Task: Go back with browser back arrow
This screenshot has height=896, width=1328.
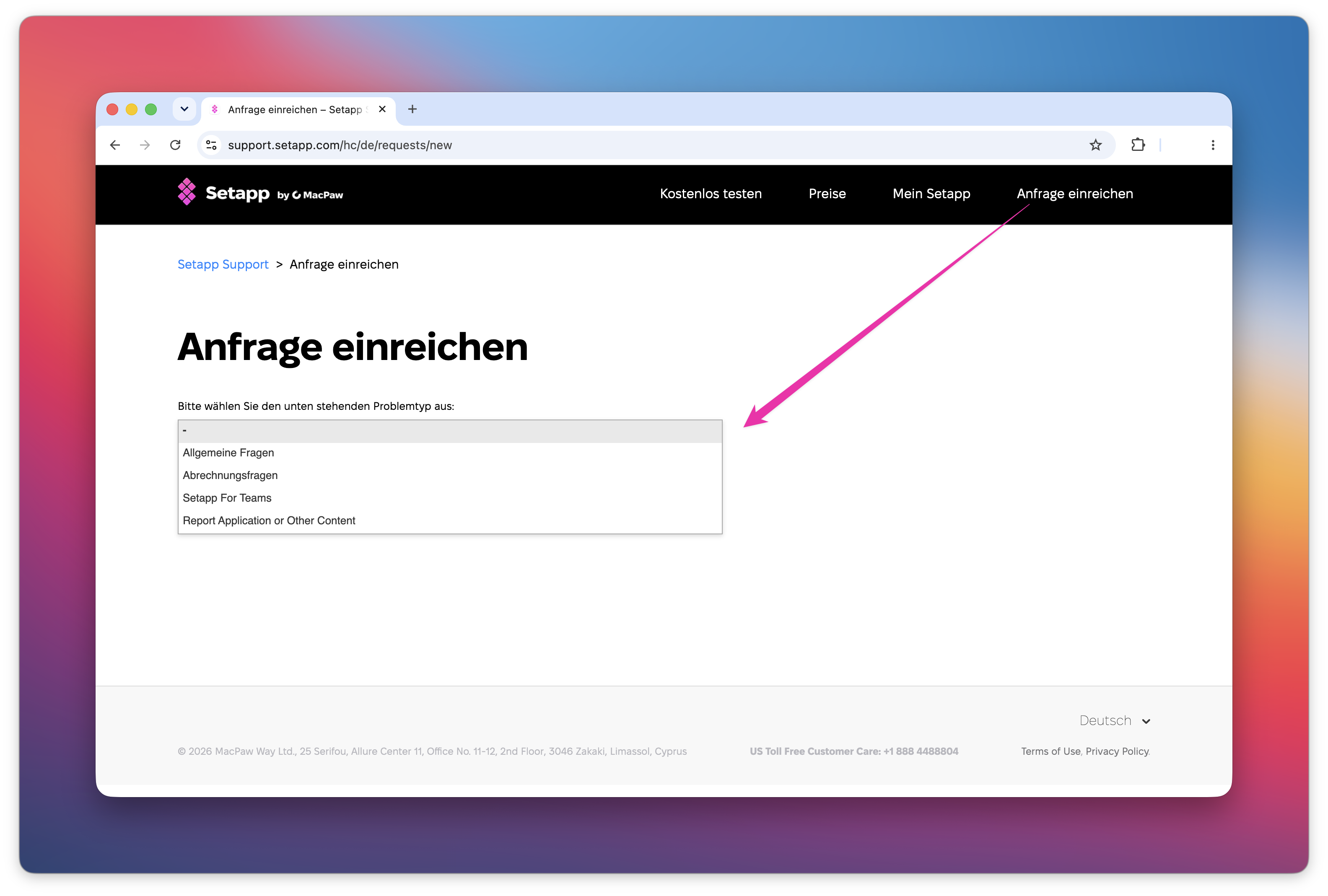Action: coord(115,145)
